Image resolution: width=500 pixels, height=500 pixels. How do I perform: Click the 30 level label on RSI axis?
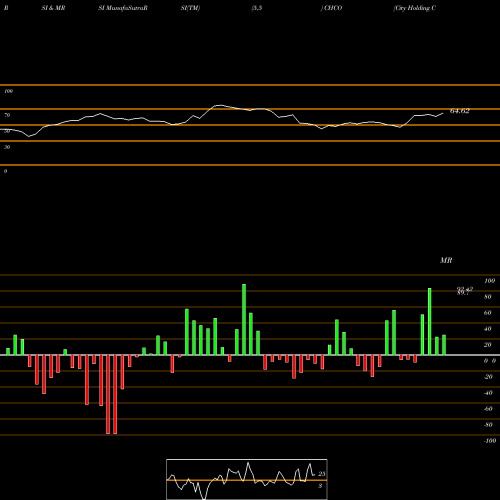coord(7,147)
